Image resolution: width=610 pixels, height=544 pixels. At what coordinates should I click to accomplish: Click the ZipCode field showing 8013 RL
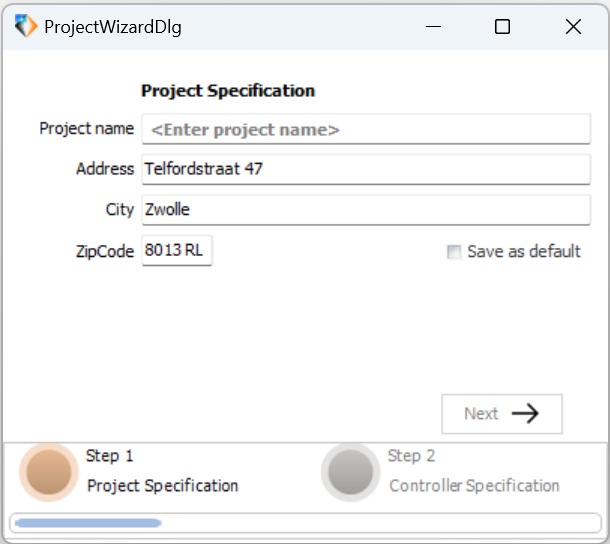pyautogui.click(x=177, y=250)
